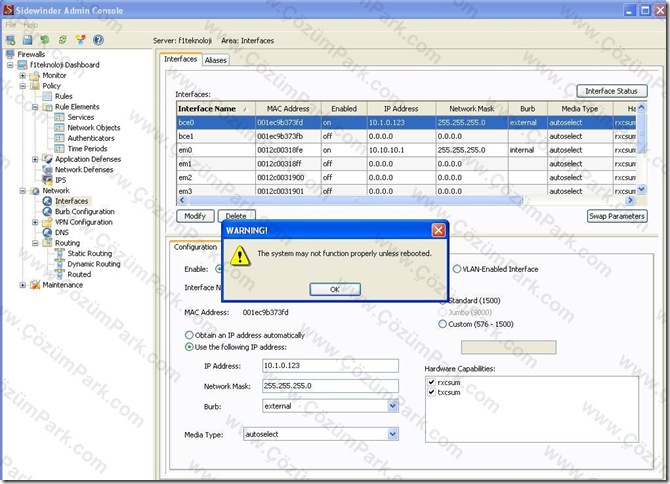Open the Media Type dropdown list
The height and width of the screenshot is (484, 670).
tap(393, 434)
